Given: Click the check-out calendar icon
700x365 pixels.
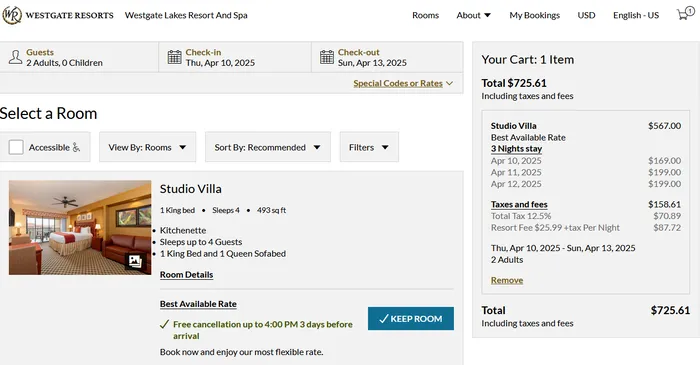Looking at the screenshot, I should [x=327, y=57].
